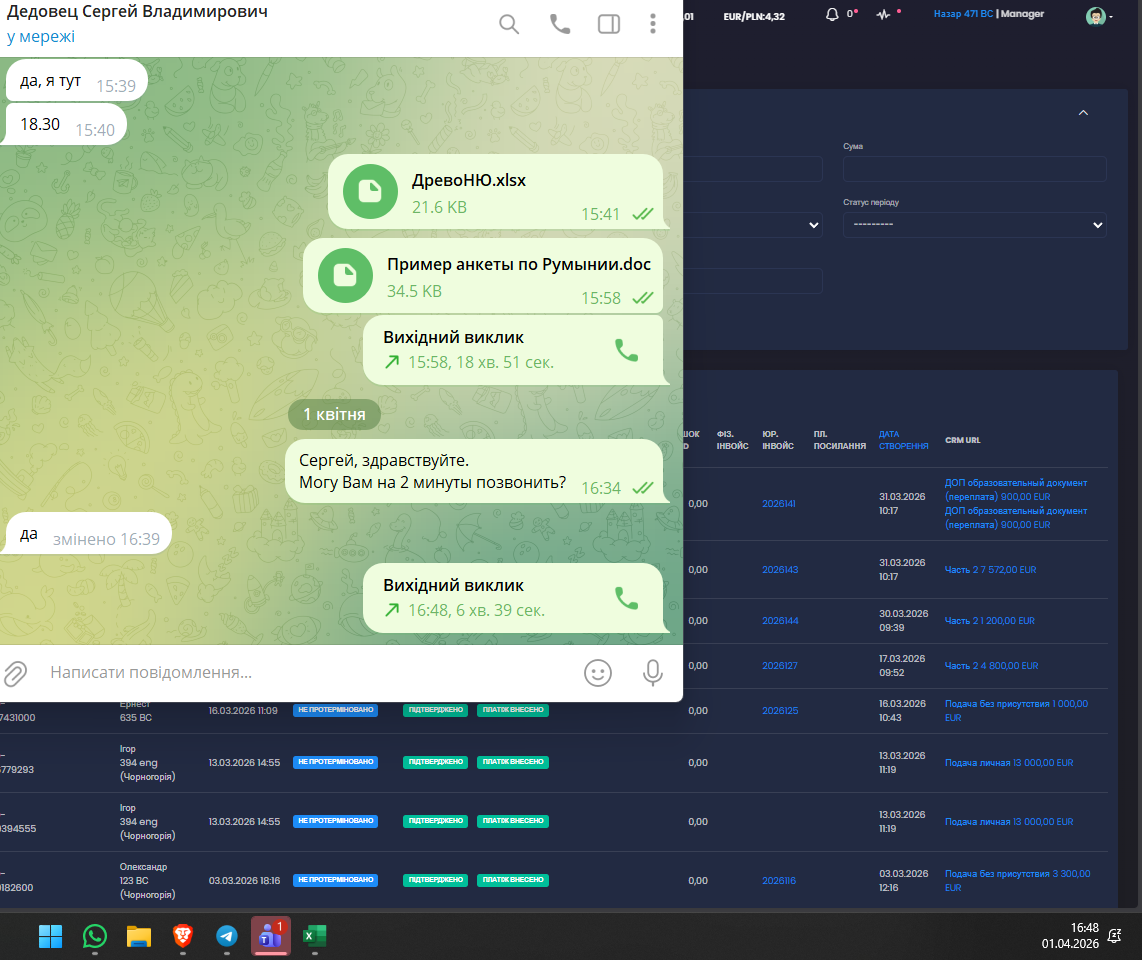
Task: Click the taskbar clock 16:48
Action: click(x=1084, y=928)
